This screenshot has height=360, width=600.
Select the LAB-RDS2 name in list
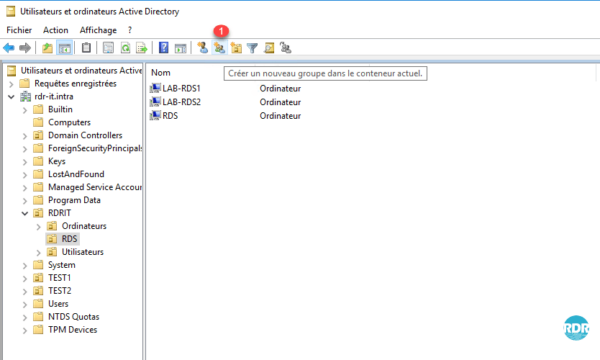pyautogui.click(x=181, y=102)
